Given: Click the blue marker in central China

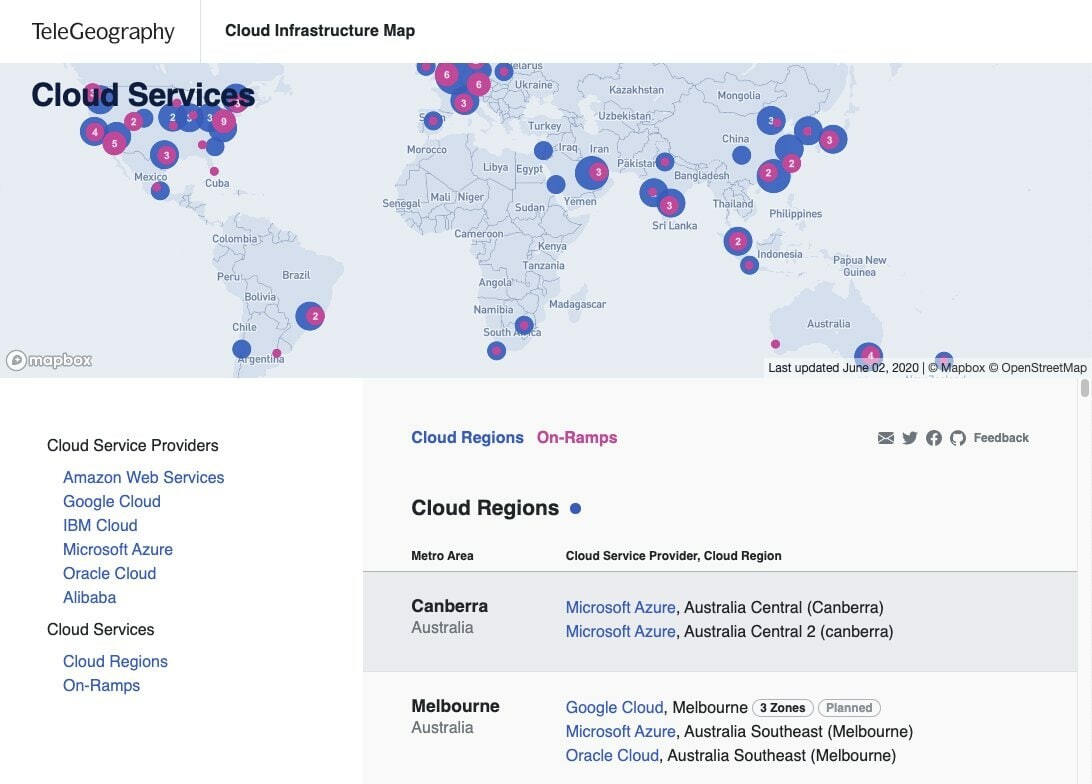Looking at the screenshot, I should [742, 155].
